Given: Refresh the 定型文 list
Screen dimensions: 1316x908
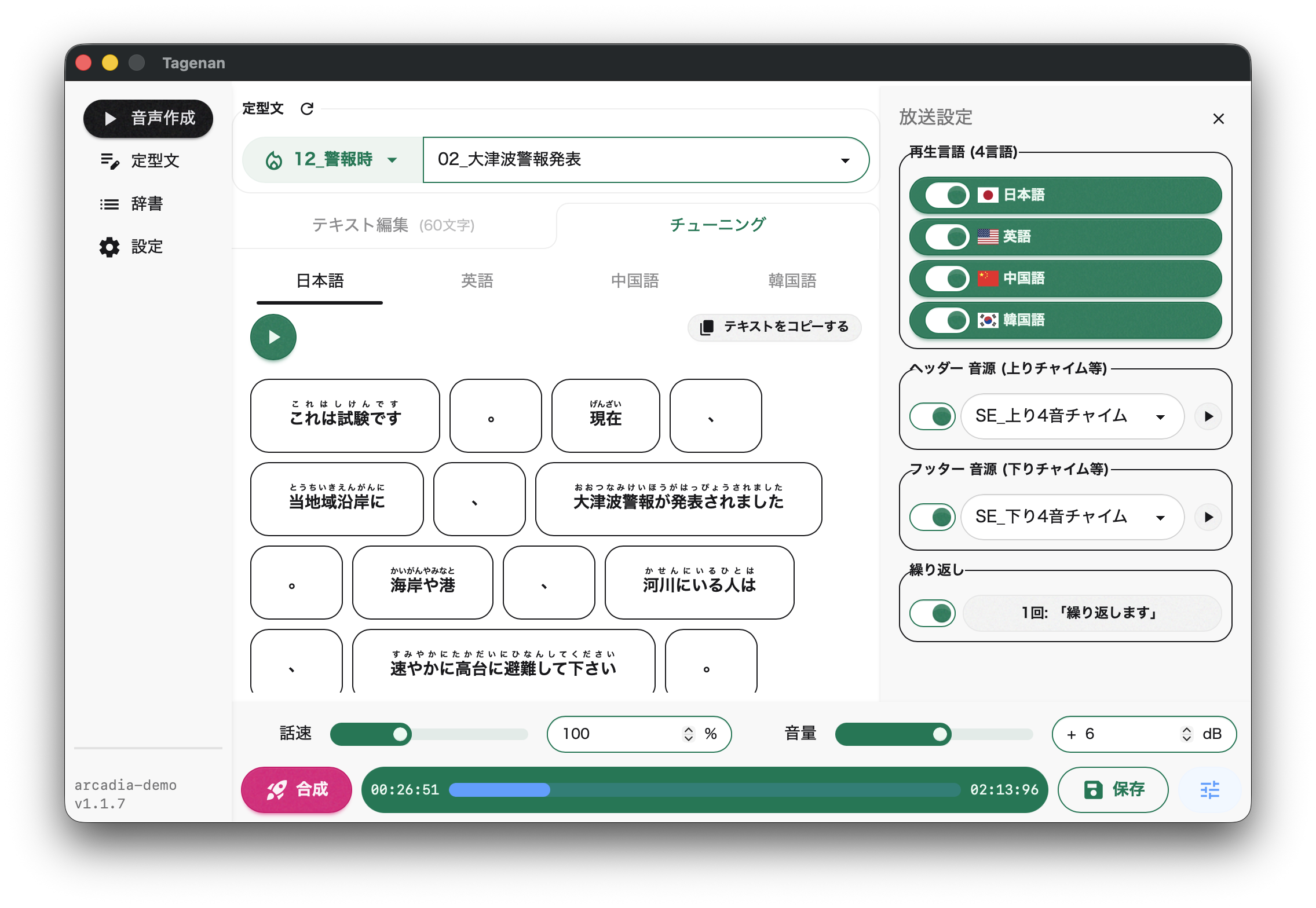Looking at the screenshot, I should pos(306,108).
